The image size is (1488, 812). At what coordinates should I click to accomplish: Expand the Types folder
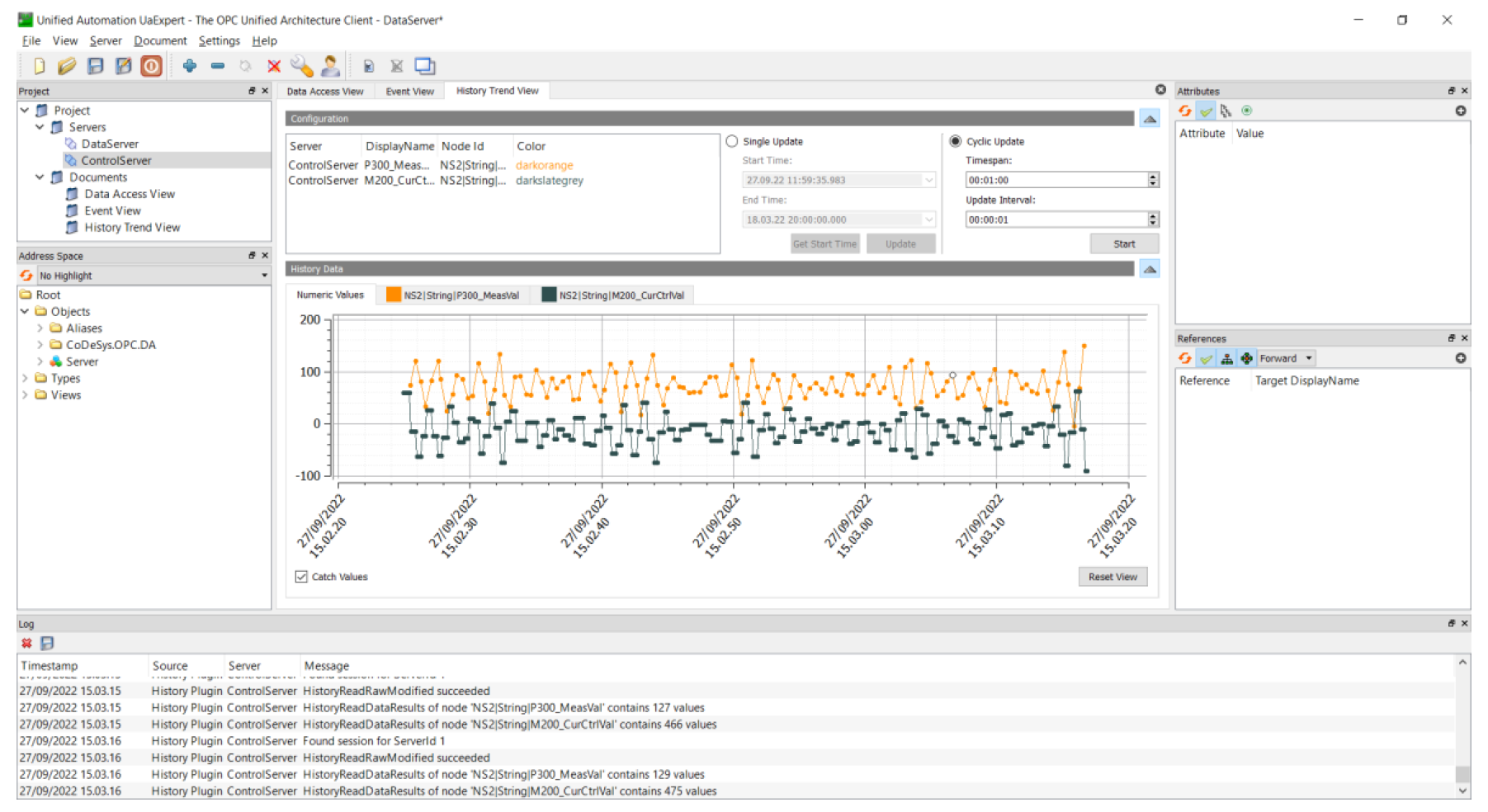click(25, 378)
